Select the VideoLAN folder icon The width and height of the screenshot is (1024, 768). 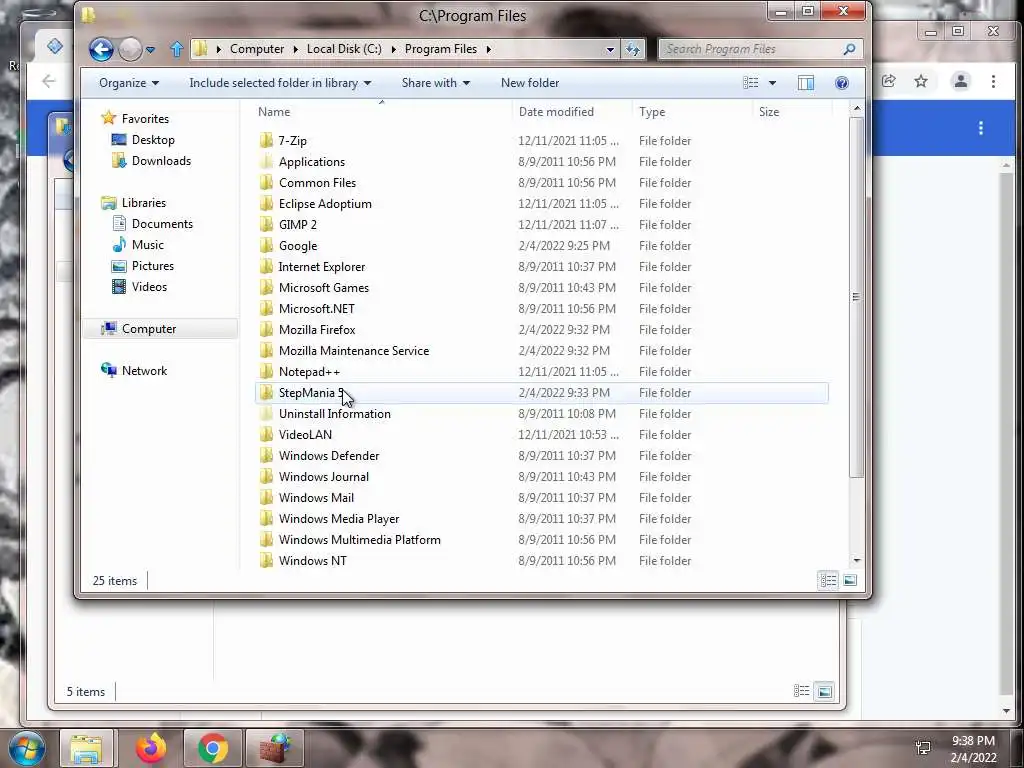coord(266,434)
